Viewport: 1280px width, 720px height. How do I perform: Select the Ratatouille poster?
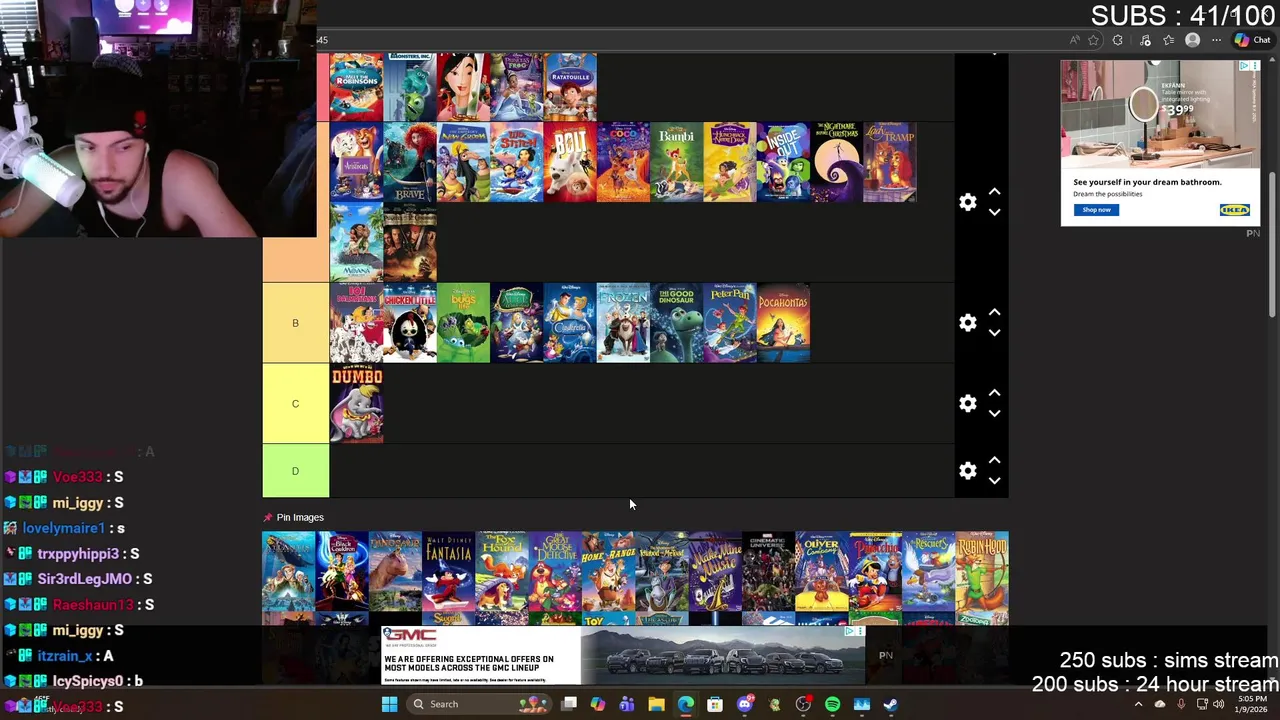(570, 87)
